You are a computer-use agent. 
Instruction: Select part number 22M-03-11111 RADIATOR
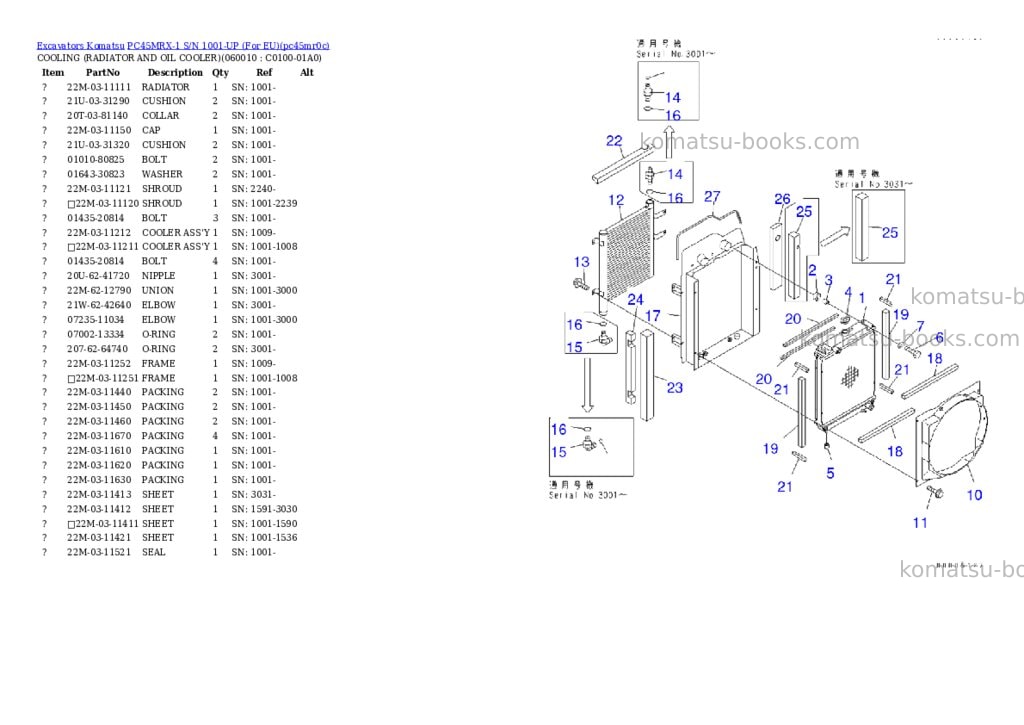99,87
